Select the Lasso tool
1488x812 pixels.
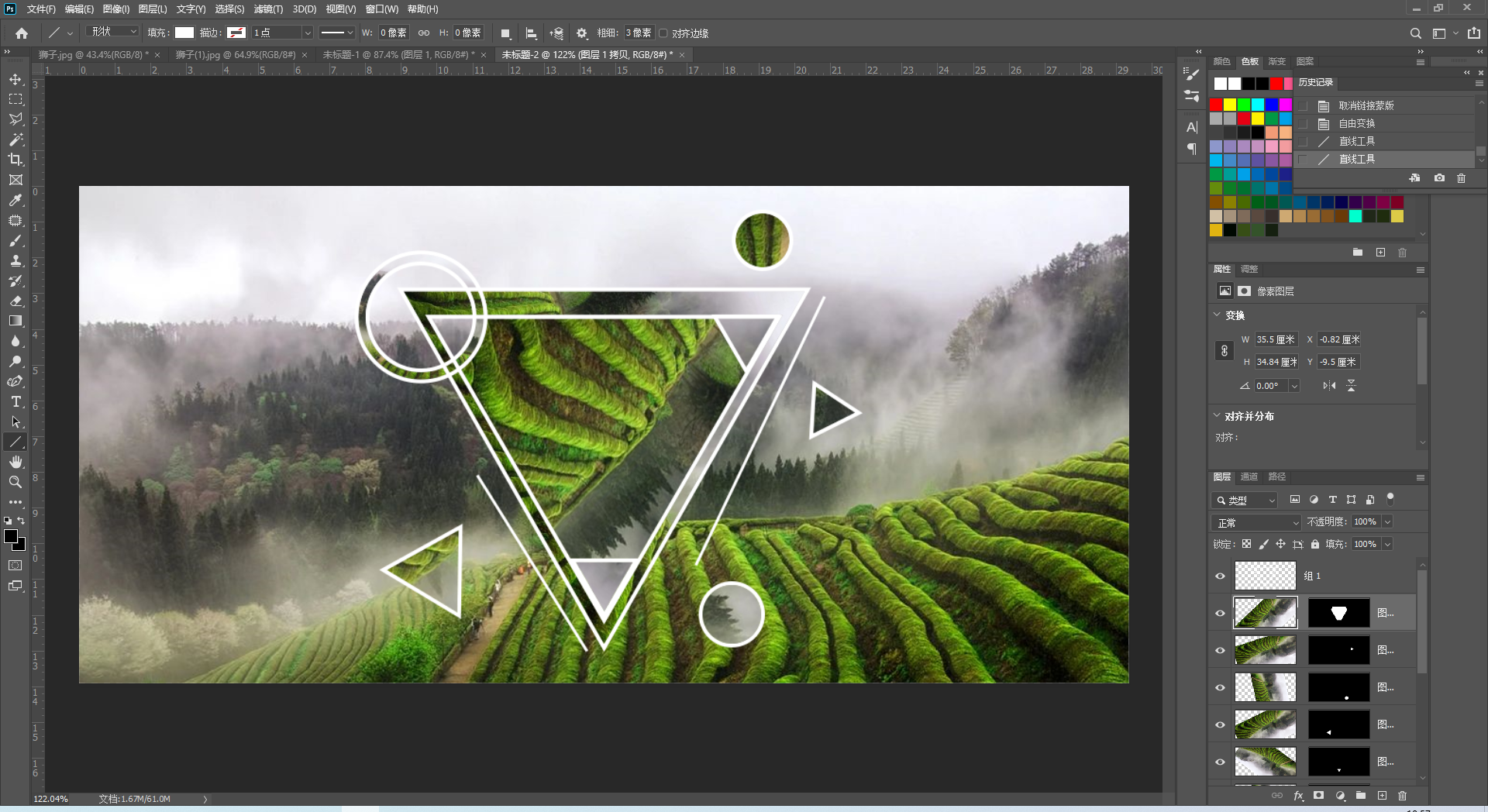click(x=15, y=119)
